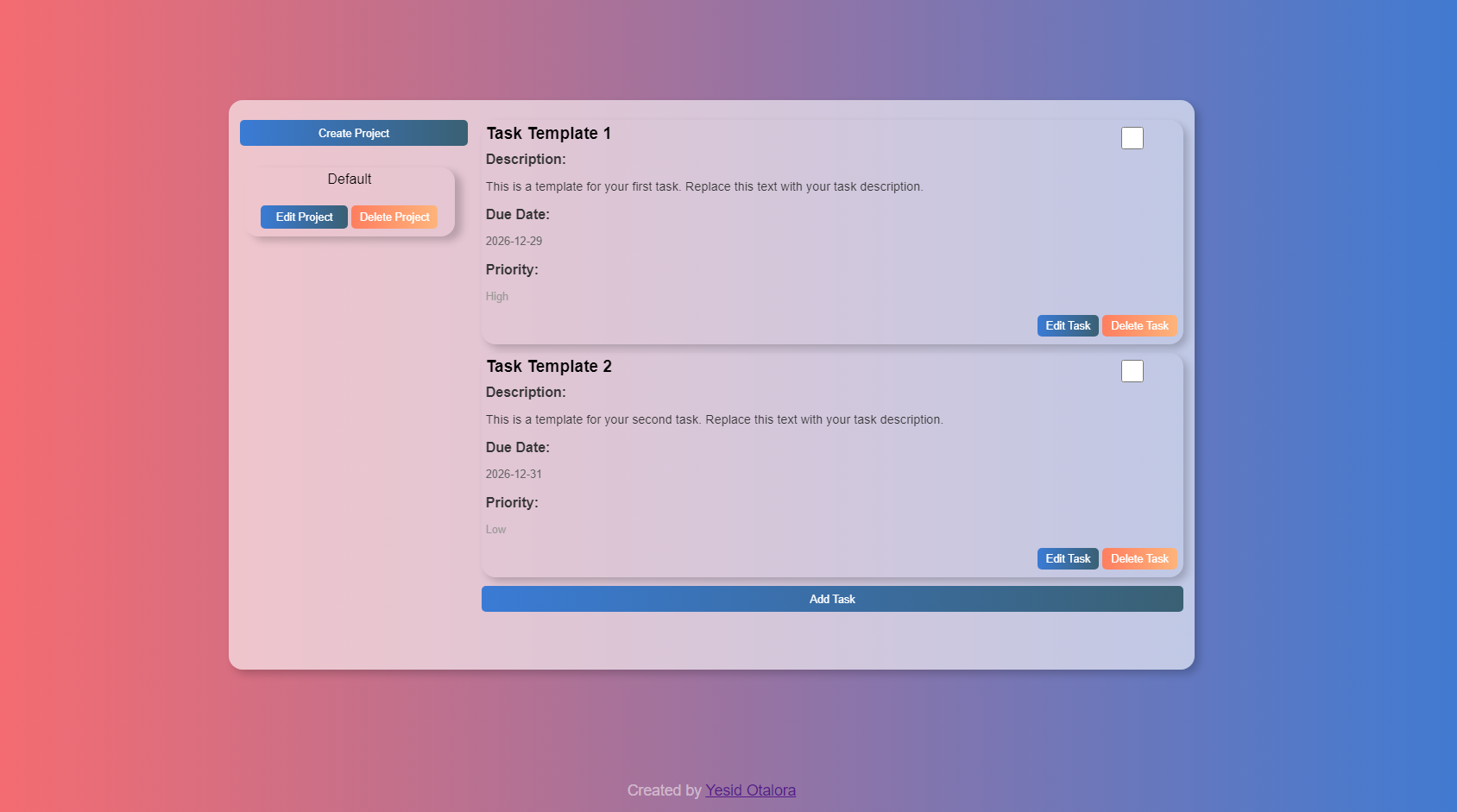Image resolution: width=1457 pixels, height=812 pixels.
Task: Open the Yesid Otalora link
Action: (750, 790)
